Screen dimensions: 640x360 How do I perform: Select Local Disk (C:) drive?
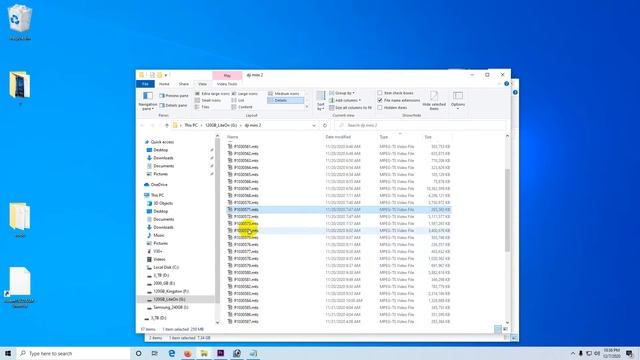[x=166, y=267]
